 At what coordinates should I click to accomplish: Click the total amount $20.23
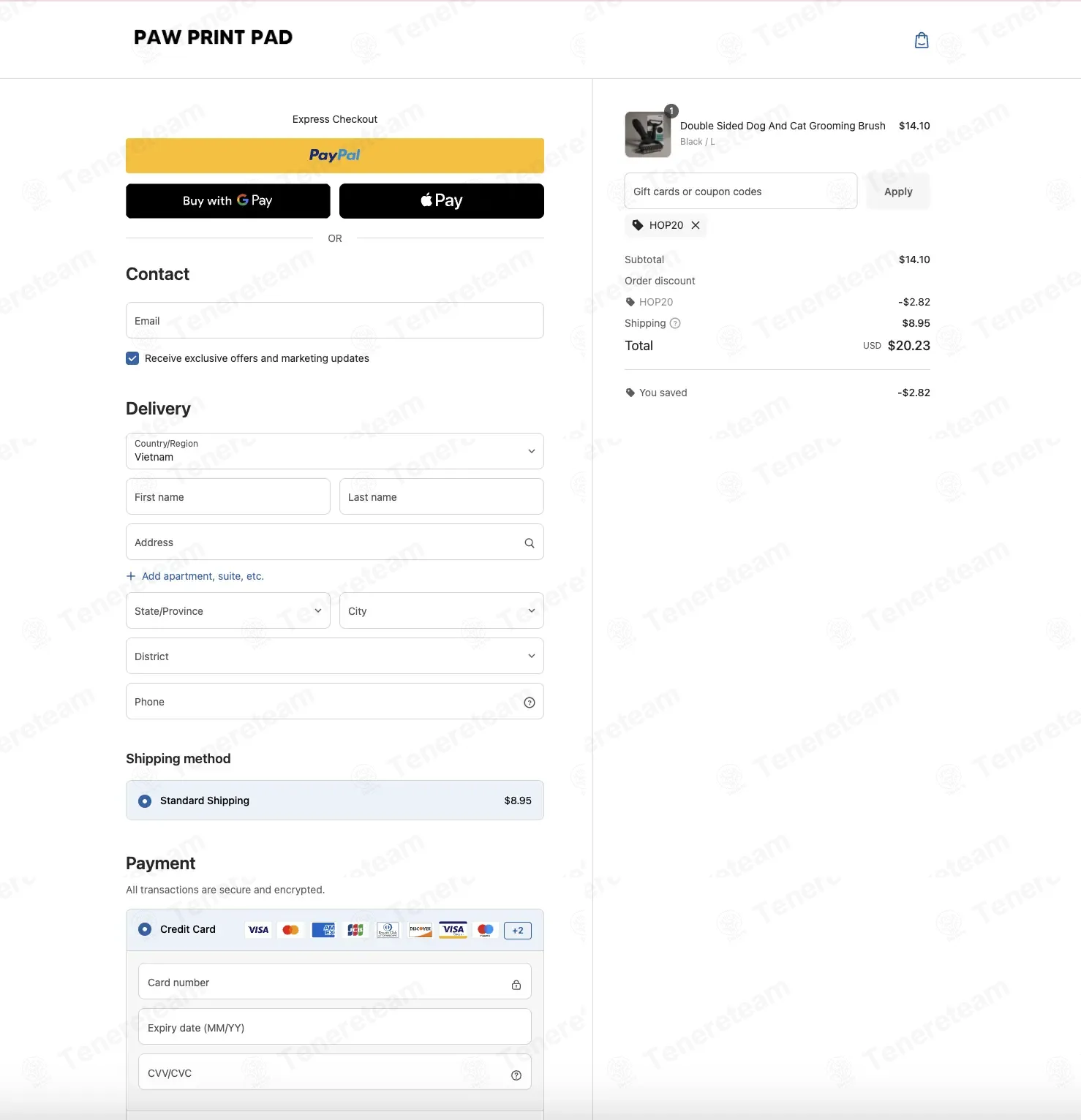pos(909,346)
